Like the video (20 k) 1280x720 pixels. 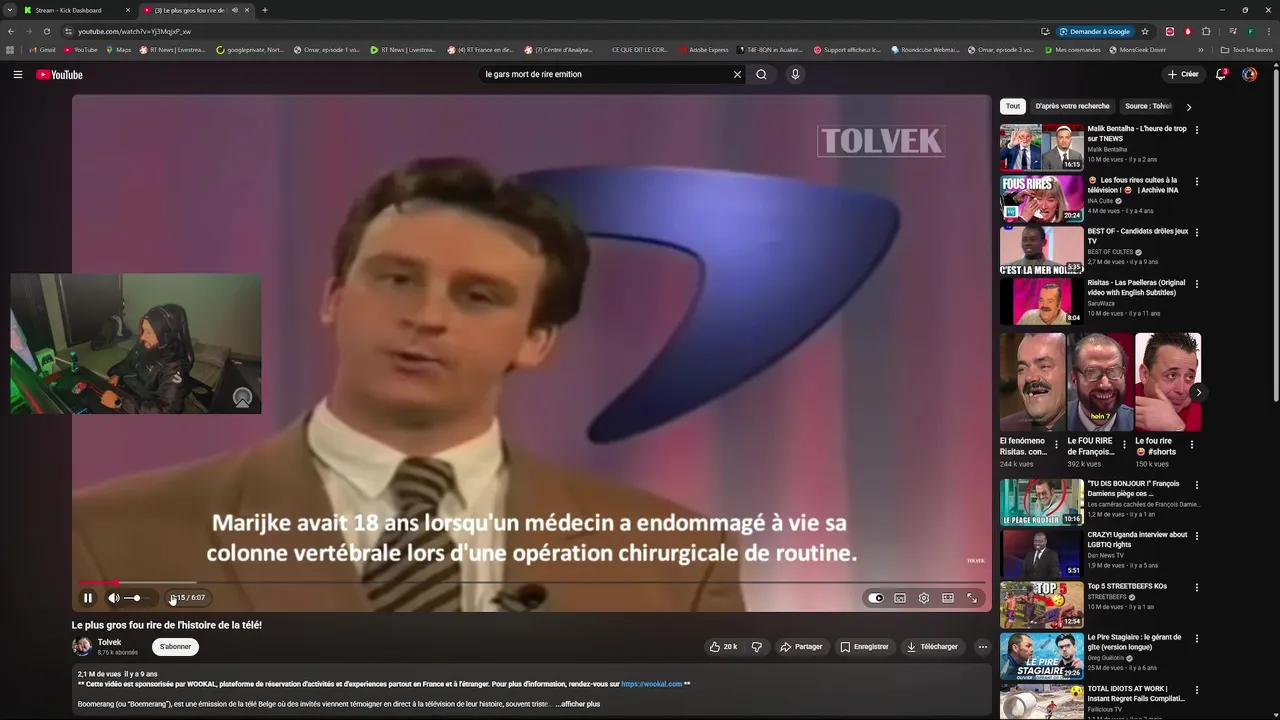point(723,647)
